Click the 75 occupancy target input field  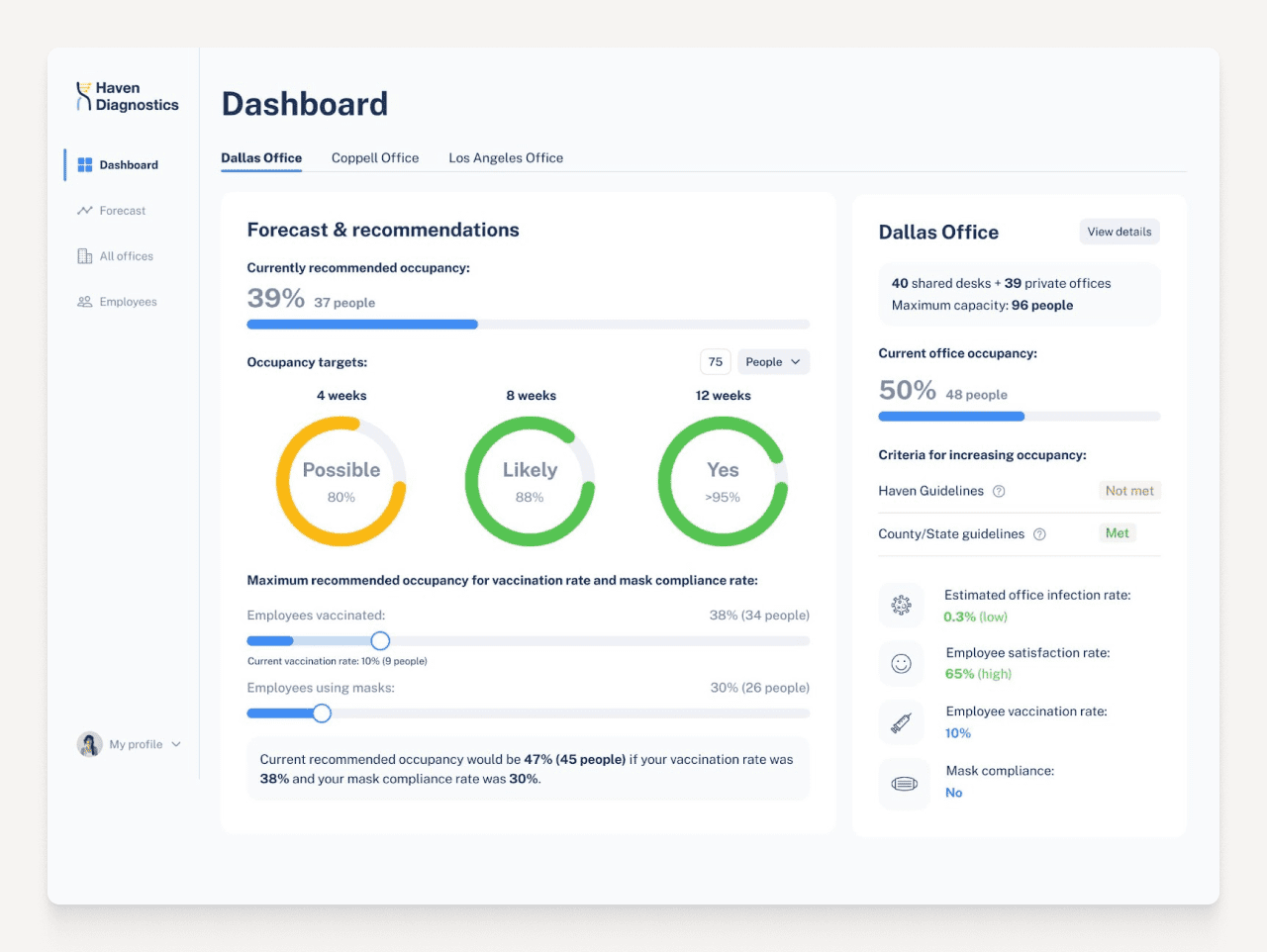tap(715, 361)
